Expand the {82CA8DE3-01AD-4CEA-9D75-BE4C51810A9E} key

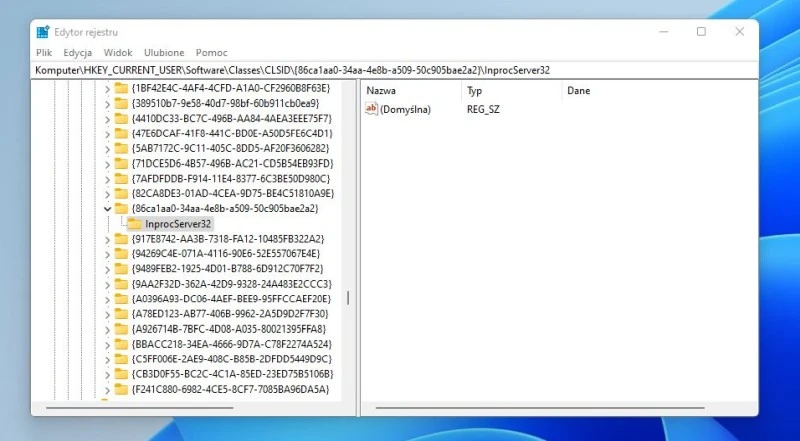click(x=107, y=194)
